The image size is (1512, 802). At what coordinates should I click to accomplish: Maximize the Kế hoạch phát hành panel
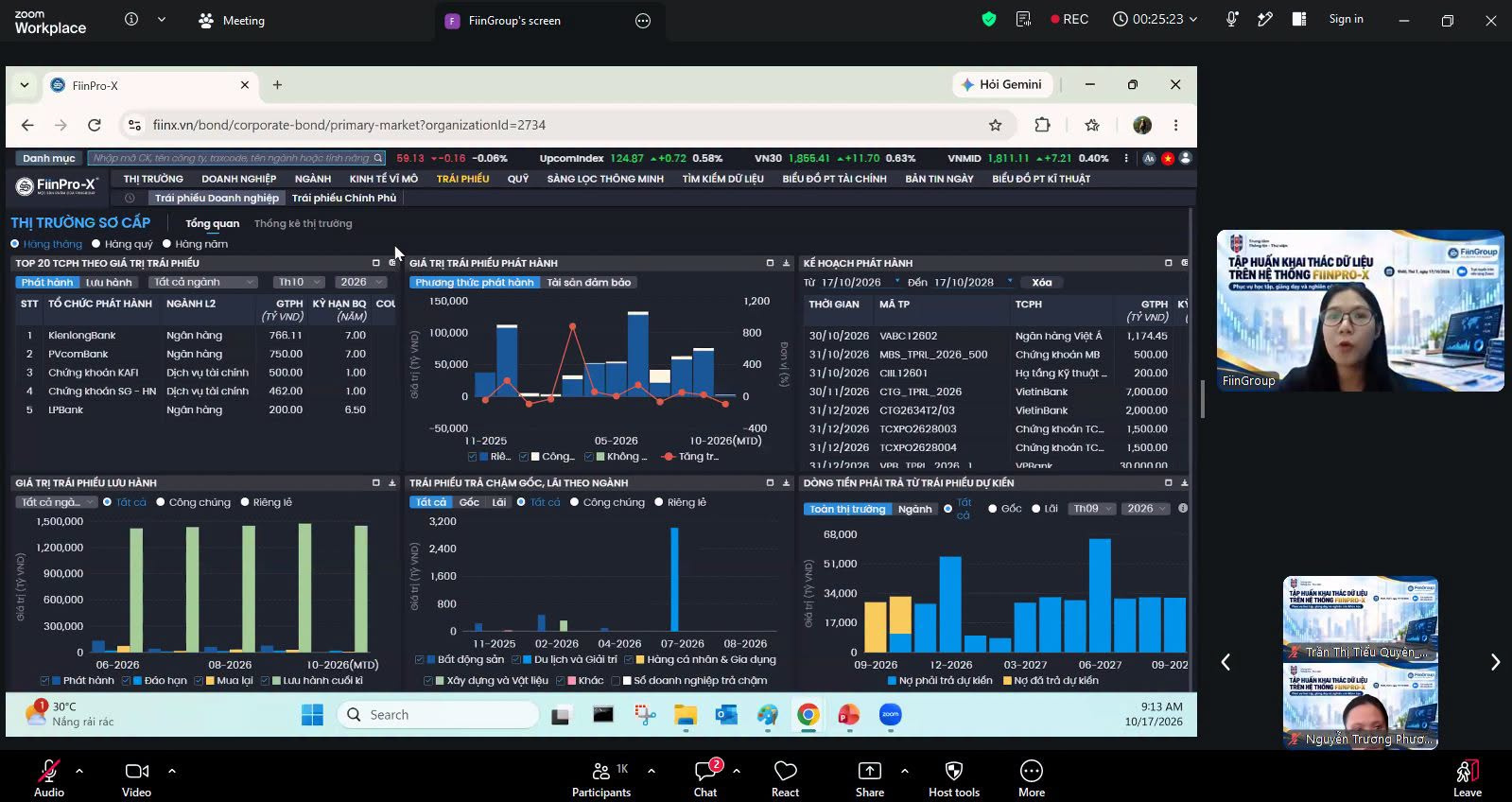(x=1169, y=263)
